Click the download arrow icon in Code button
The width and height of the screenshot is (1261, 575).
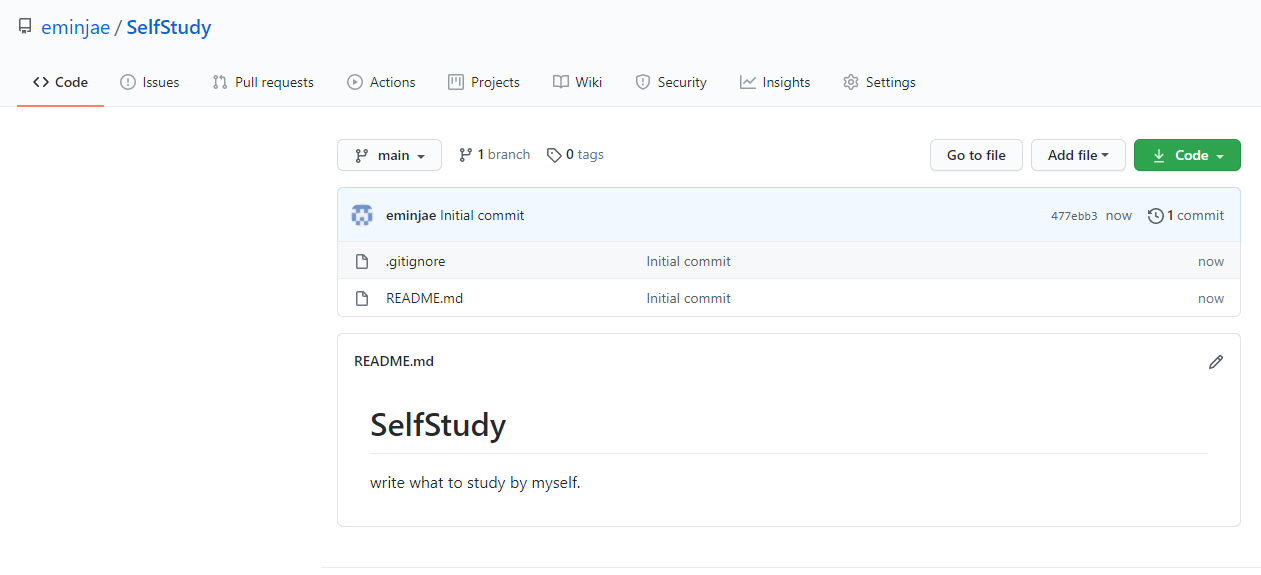coord(1159,155)
